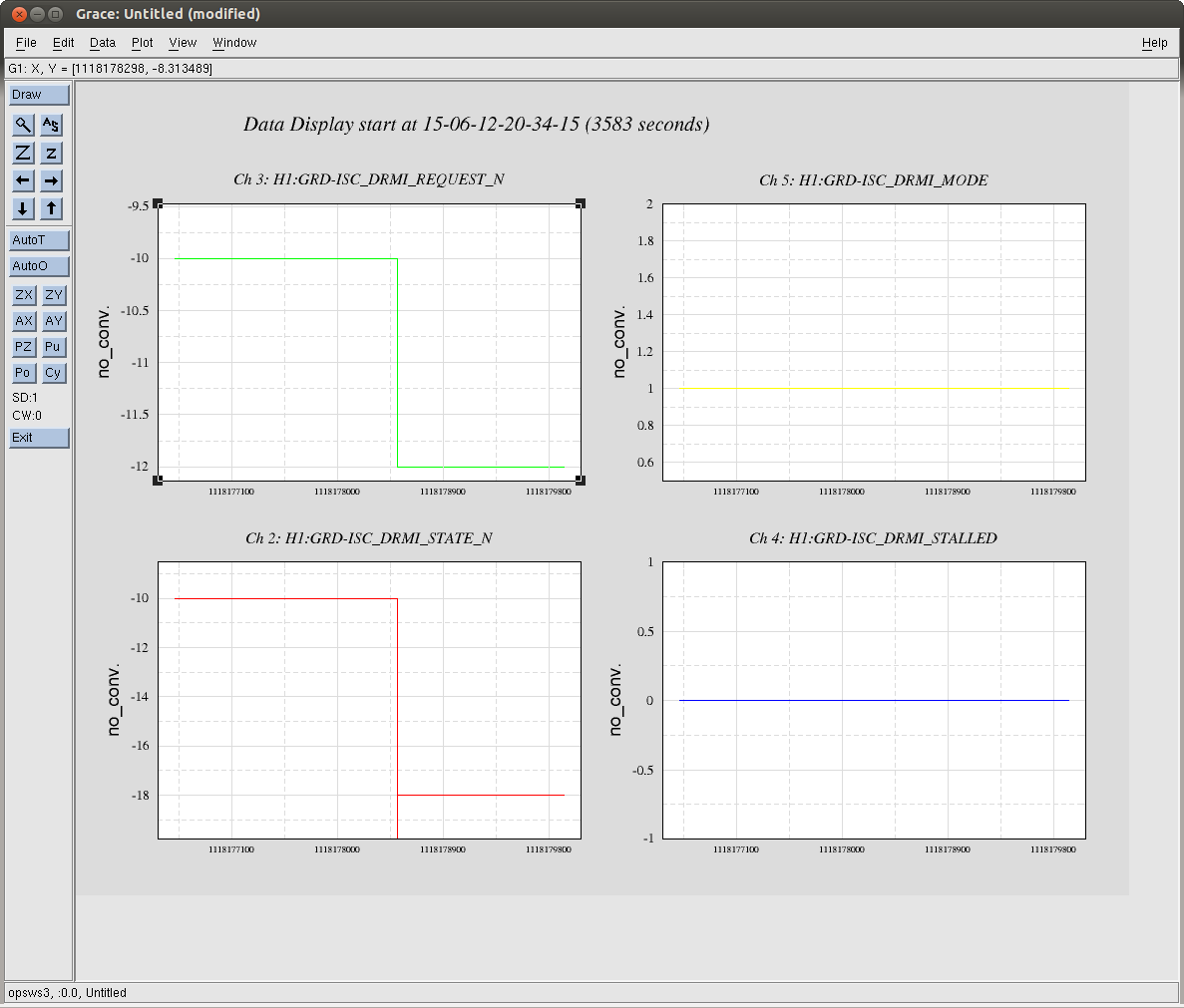The height and width of the screenshot is (1008, 1184).
Task: Open the File menu
Action: (x=26, y=43)
